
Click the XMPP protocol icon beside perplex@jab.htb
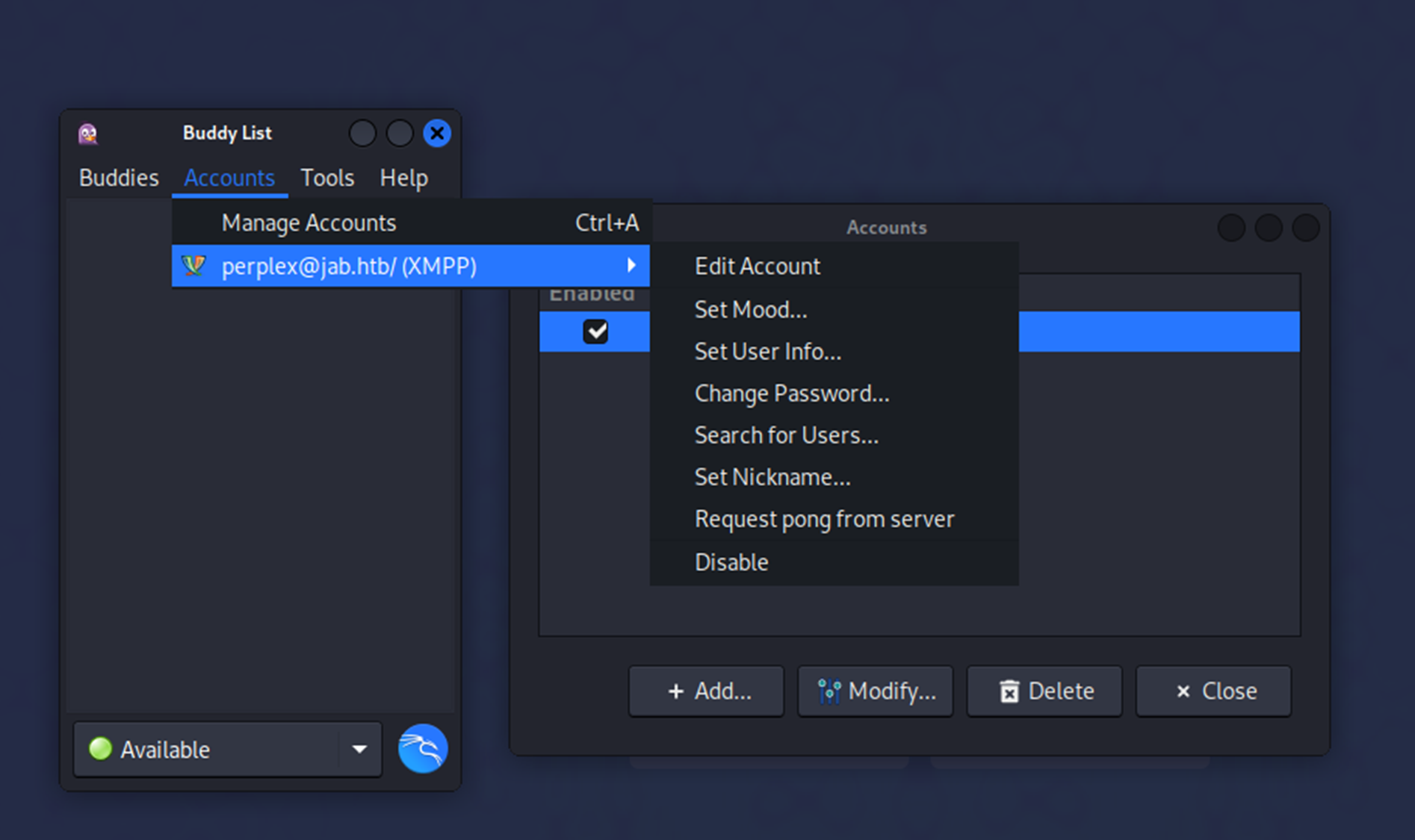pos(193,266)
